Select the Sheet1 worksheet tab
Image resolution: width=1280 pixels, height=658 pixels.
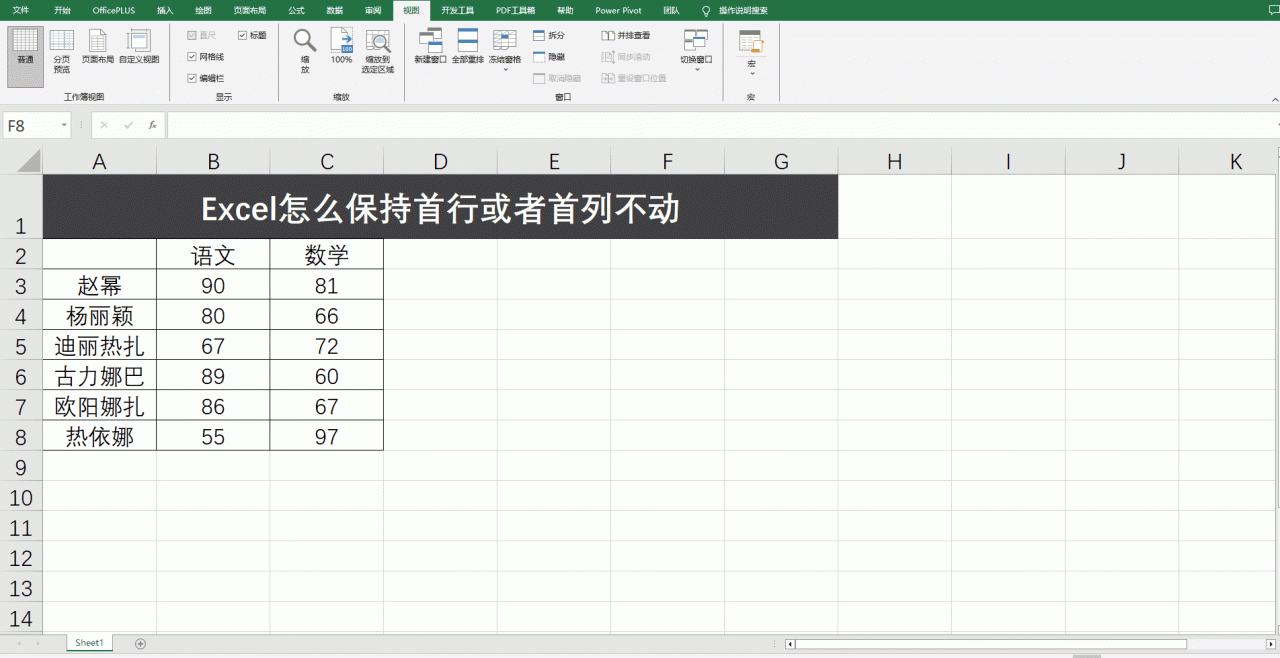click(x=89, y=643)
